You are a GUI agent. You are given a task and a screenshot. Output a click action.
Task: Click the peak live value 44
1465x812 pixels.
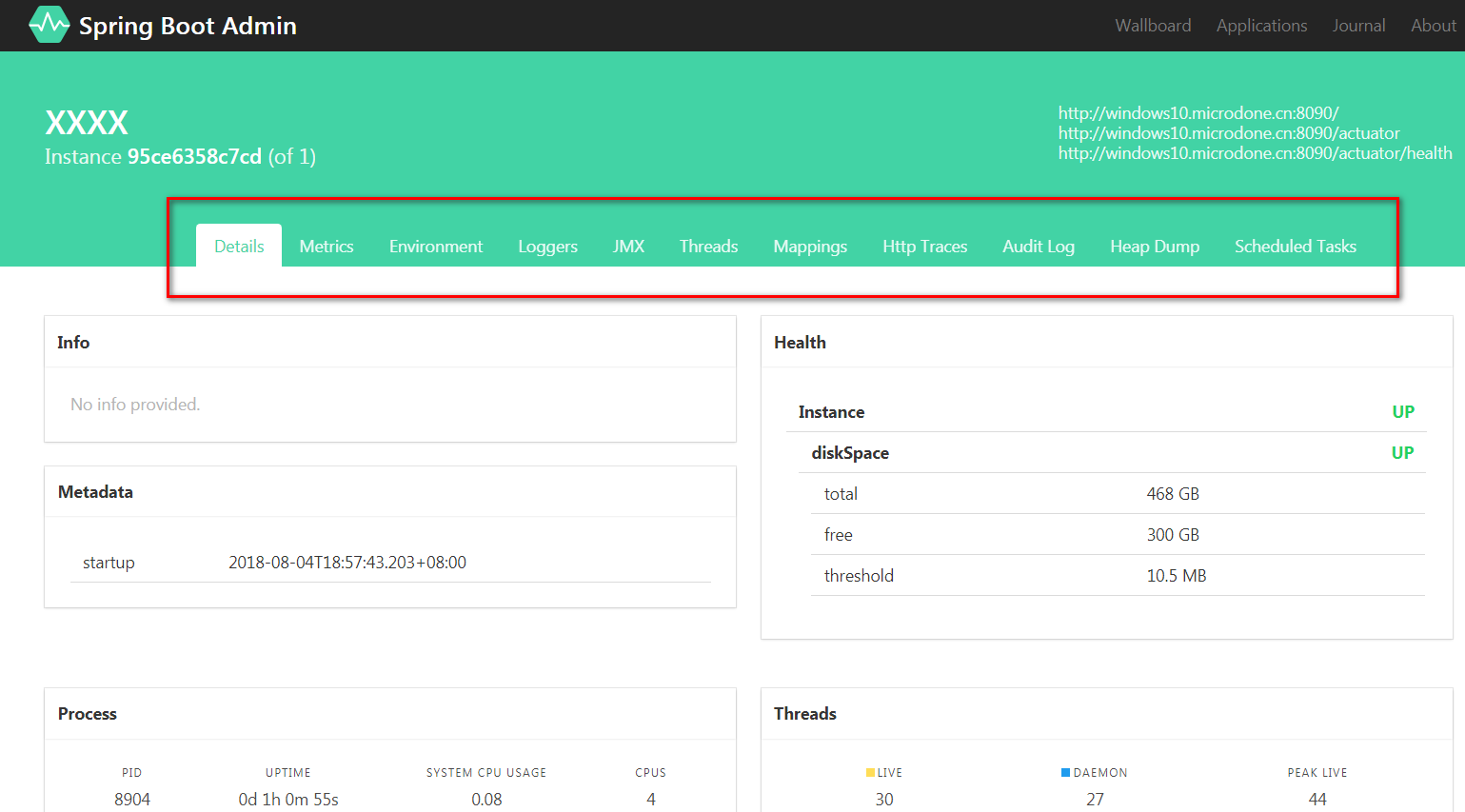point(1317,799)
